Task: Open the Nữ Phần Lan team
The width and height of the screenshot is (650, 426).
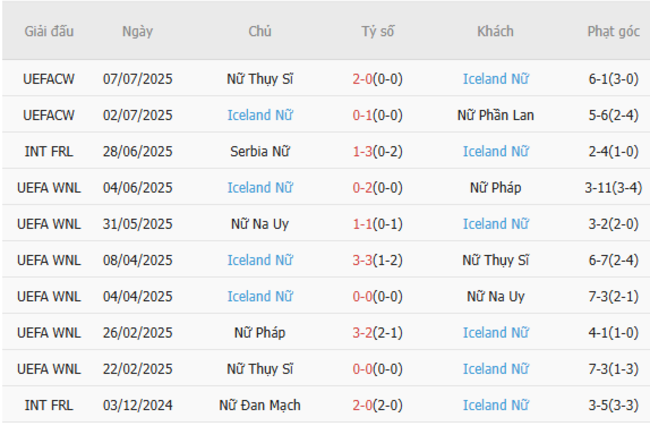Action: coord(495,115)
